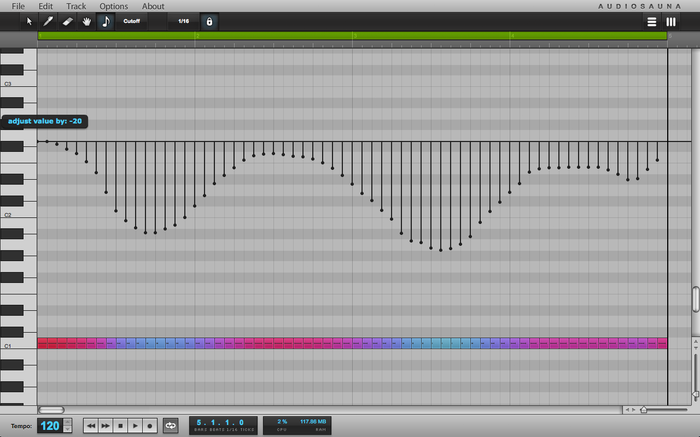The image size is (700, 437).
Task: Select the arrow pointer tool
Action: point(29,21)
